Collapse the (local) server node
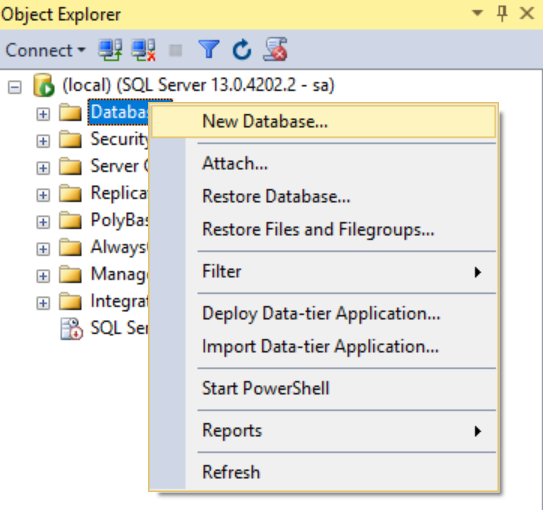Image resolution: width=543 pixels, height=510 pixels. (x=15, y=87)
